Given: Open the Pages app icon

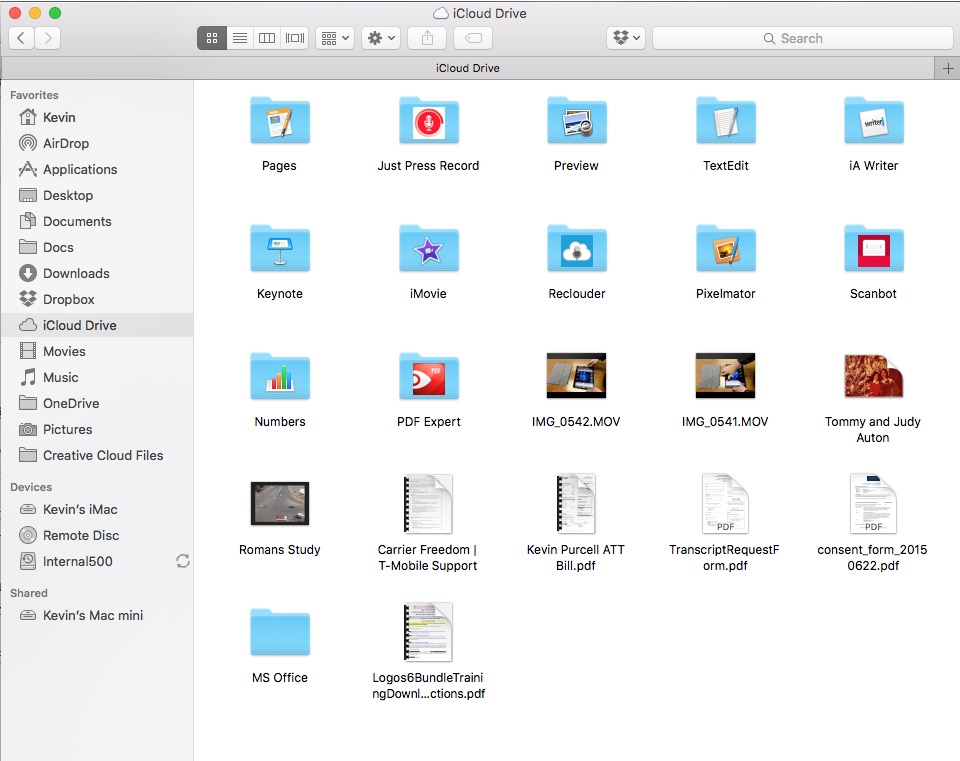Looking at the screenshot, I should pos(279,120).
